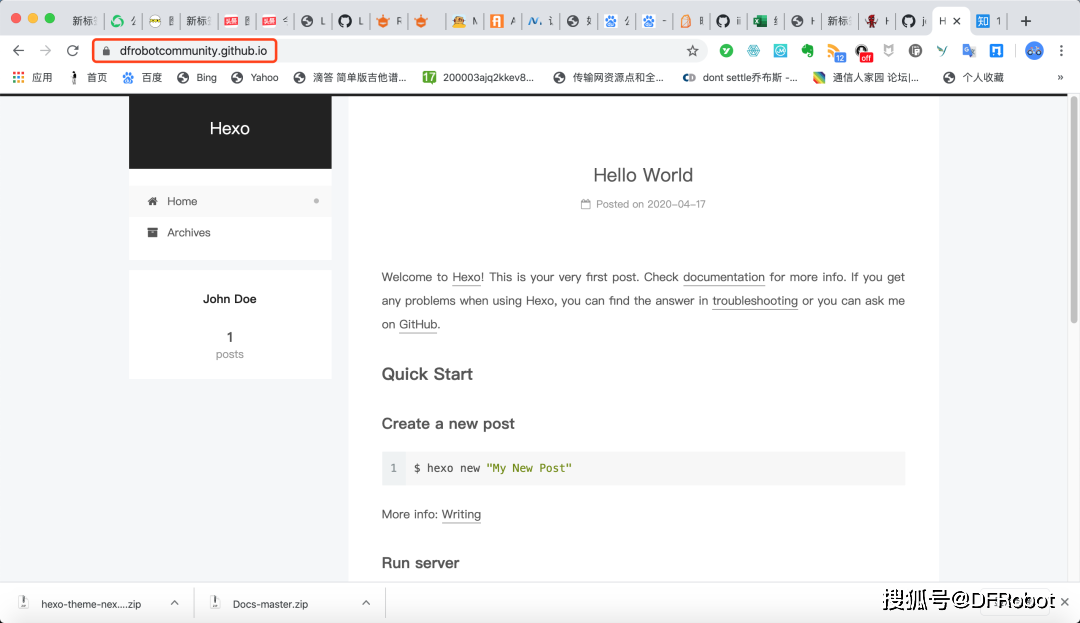Select the Home menu item in sidebar
This screenshot has width=1080, height=623.
coord(230,201)
